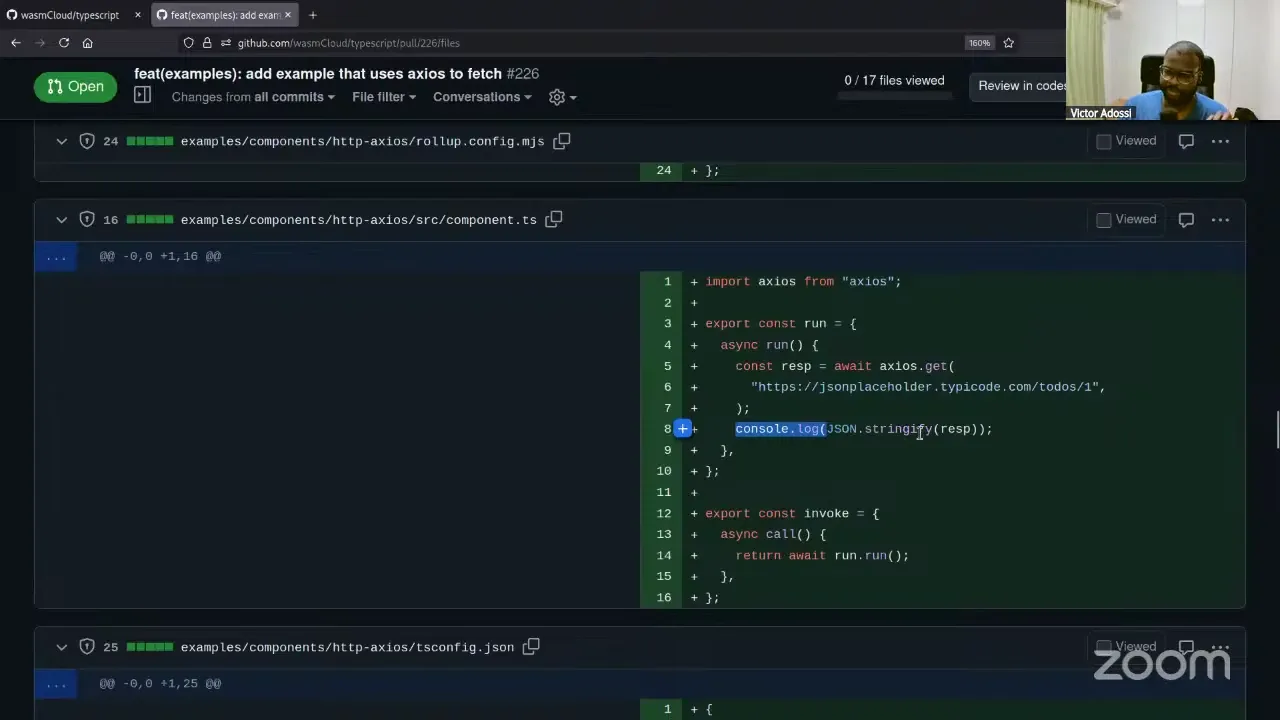Viewport: 1280px width, 720px height.
Task: Open rollup.config.mjs file link
Action: pyautogui.click(x=362, y=141)
